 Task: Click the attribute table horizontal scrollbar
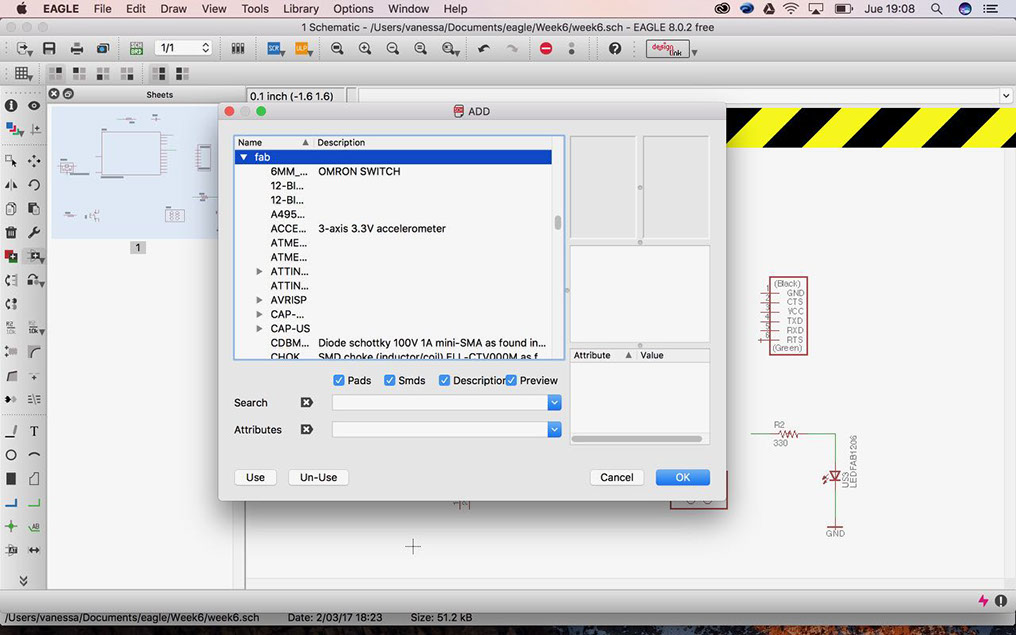637,439
